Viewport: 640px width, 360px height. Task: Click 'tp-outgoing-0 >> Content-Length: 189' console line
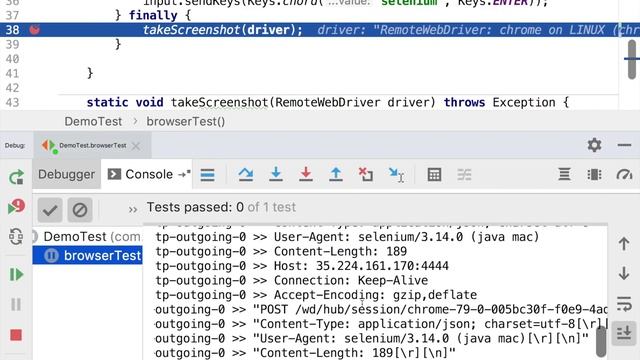(x=281, y=251)
